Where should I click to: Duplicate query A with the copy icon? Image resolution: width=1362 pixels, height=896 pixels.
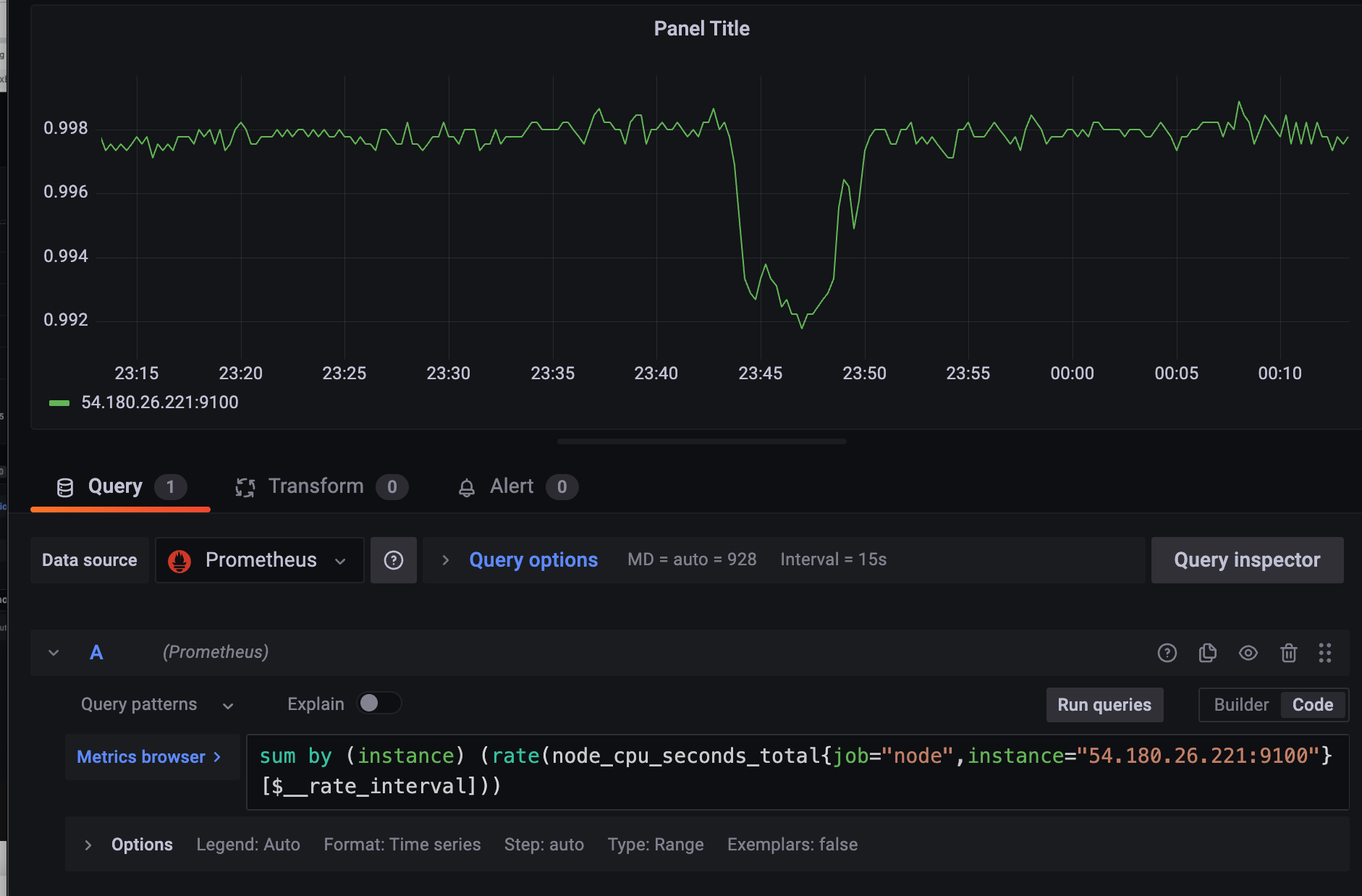click(x=1207, y=653)
